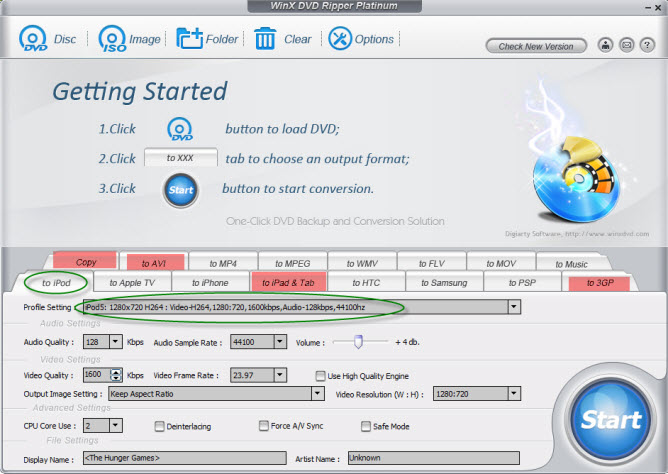Select the to 3GP tab
Image resolution: width=668 pixels, height=474 pixels.
click(600, 282)
